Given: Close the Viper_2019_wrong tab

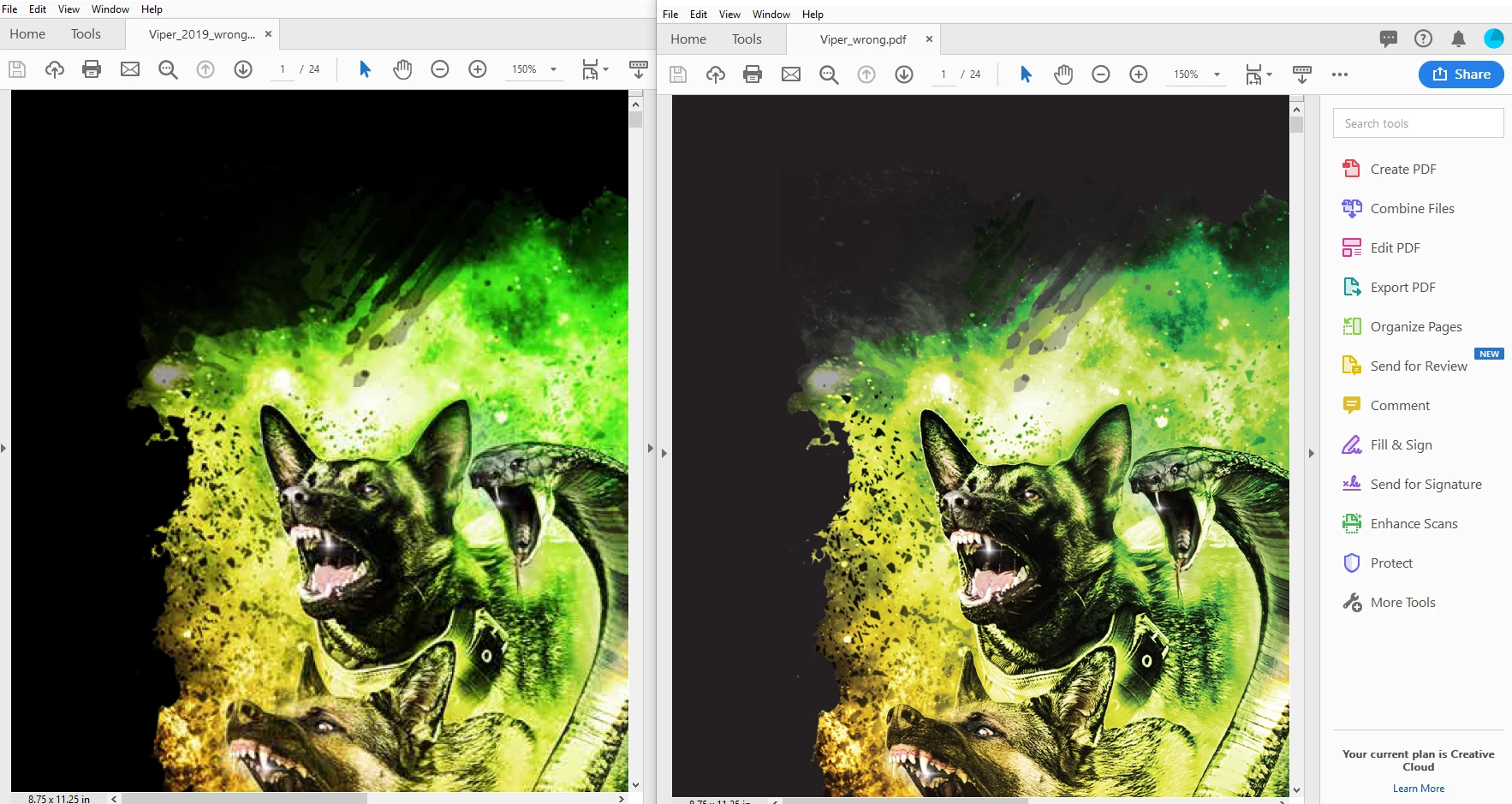Looking at the screenshot, I should pyautogui.click(x=268, y=33).
